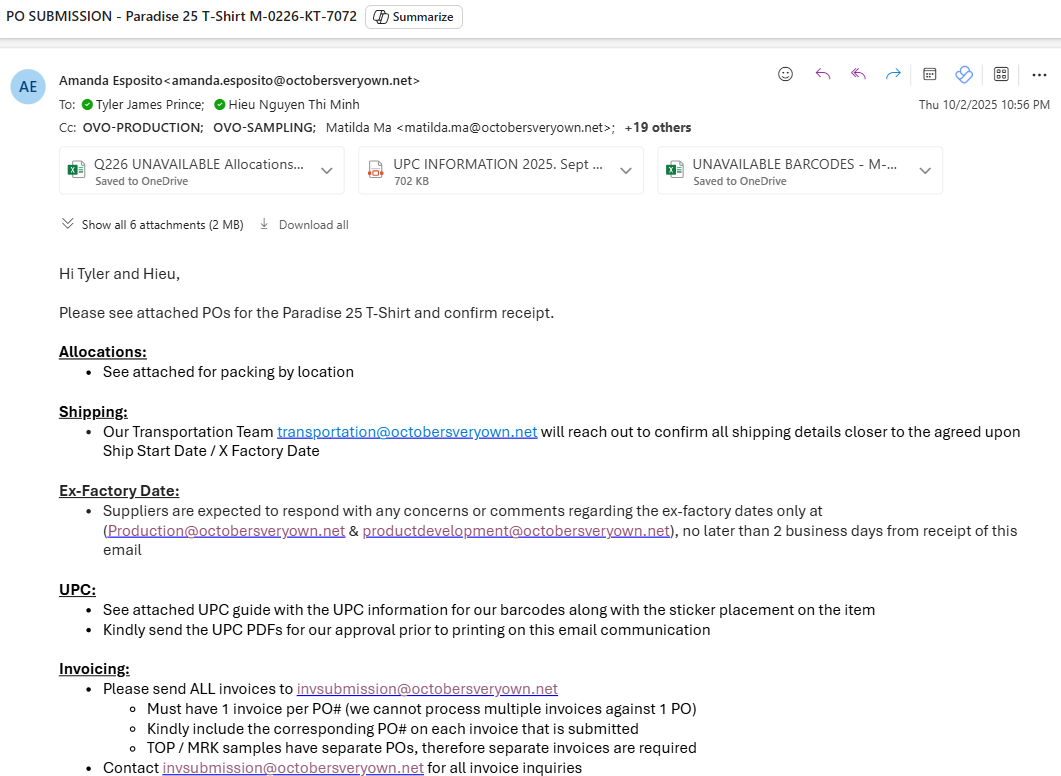Screen dimensions: 1061x776
Task: Open UNAVAILABLE BARCODES attachment options chevron
Action: (925, 171)
